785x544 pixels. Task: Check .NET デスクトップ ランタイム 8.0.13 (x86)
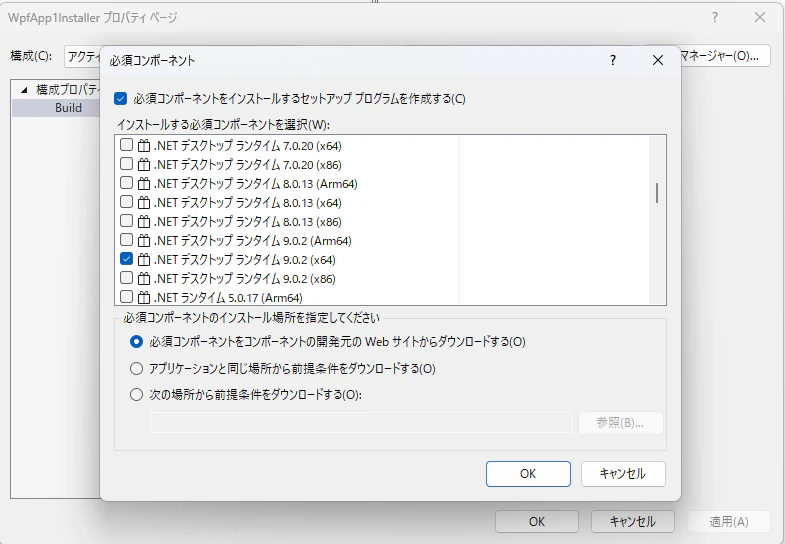(x=127, y=221)
